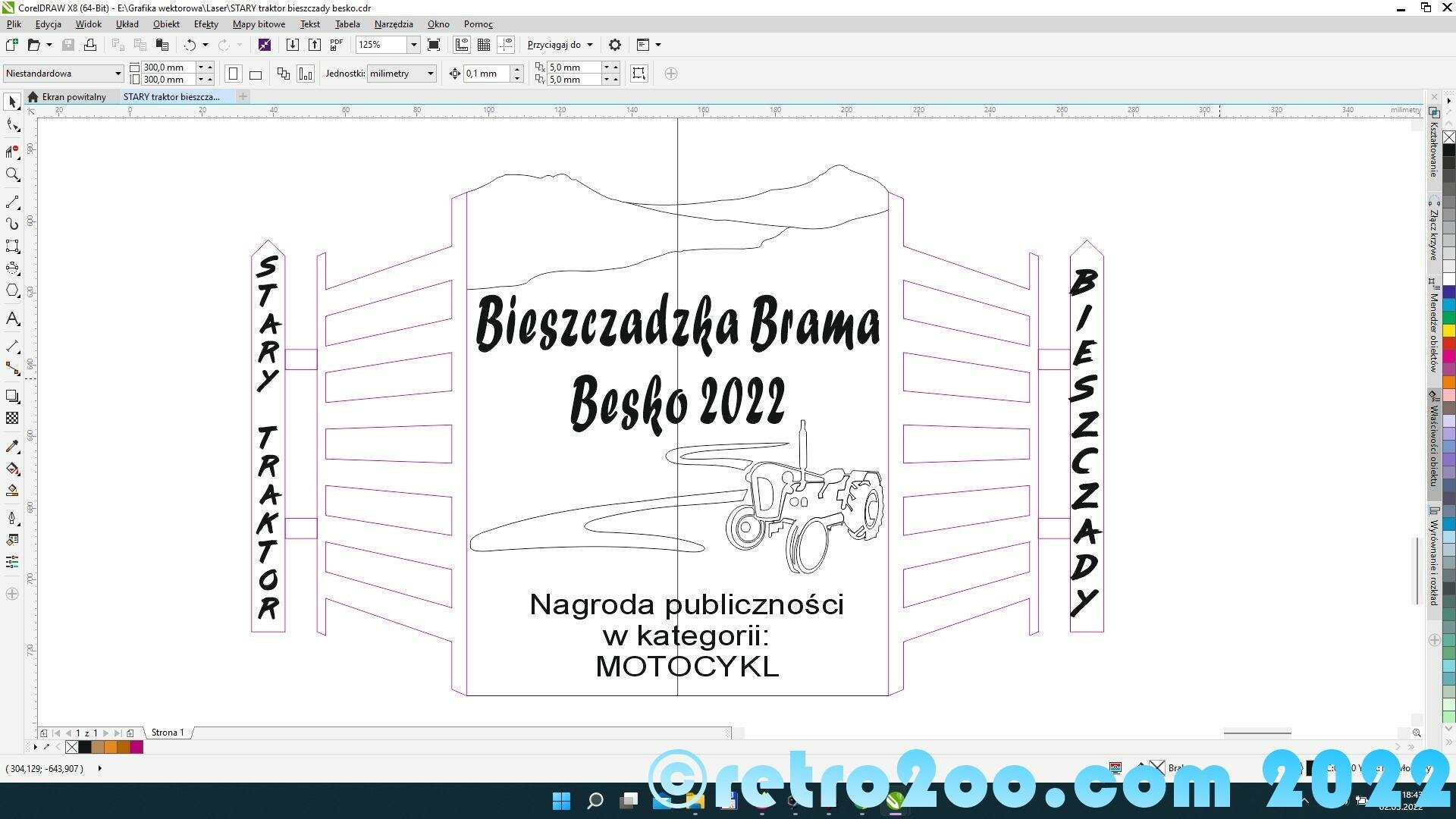Select the Strona 1 page tab
Image resolution: width=1456 pixels, height=819 pixels.
(168, 733)
